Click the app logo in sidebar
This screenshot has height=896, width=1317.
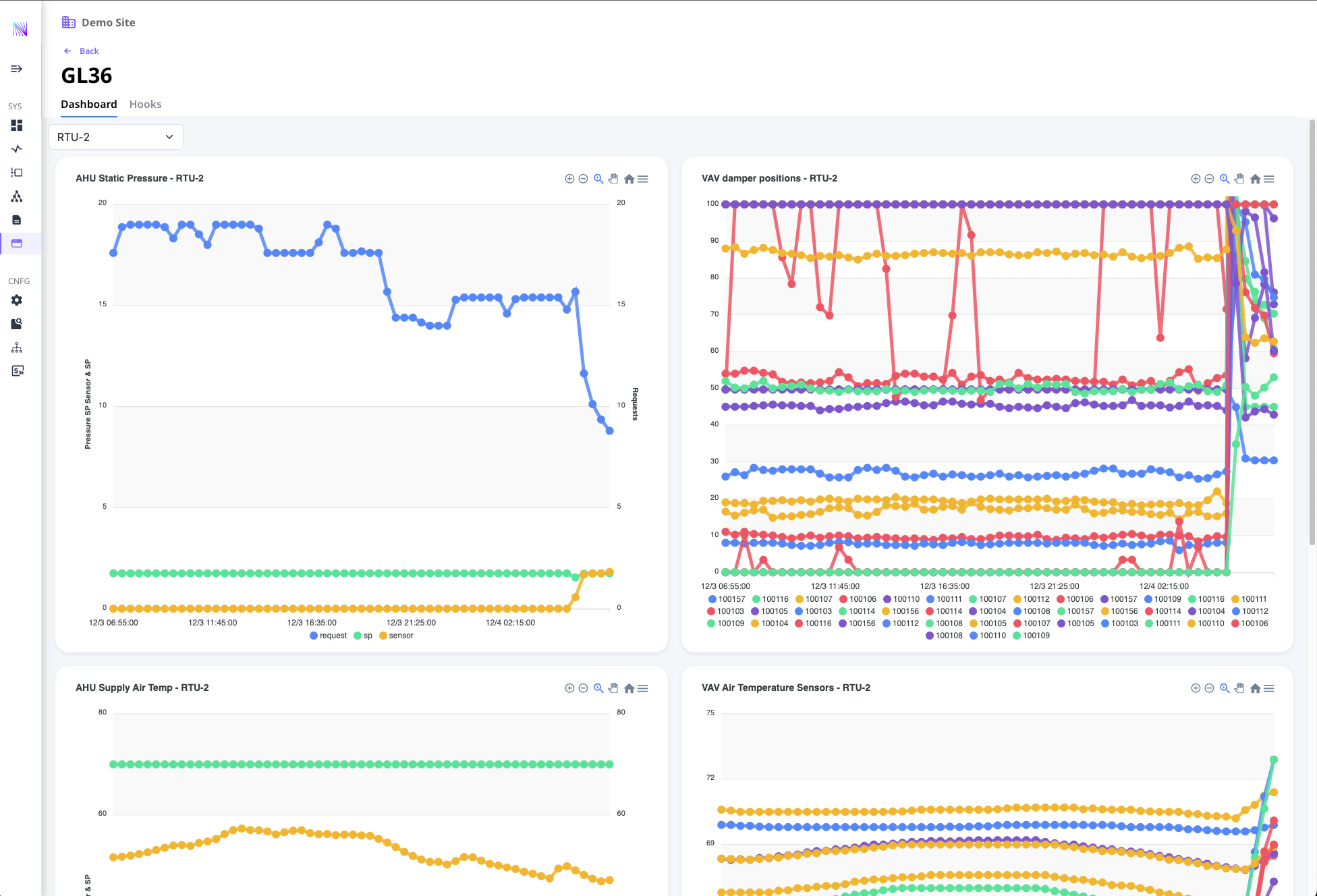pos(20,29)
